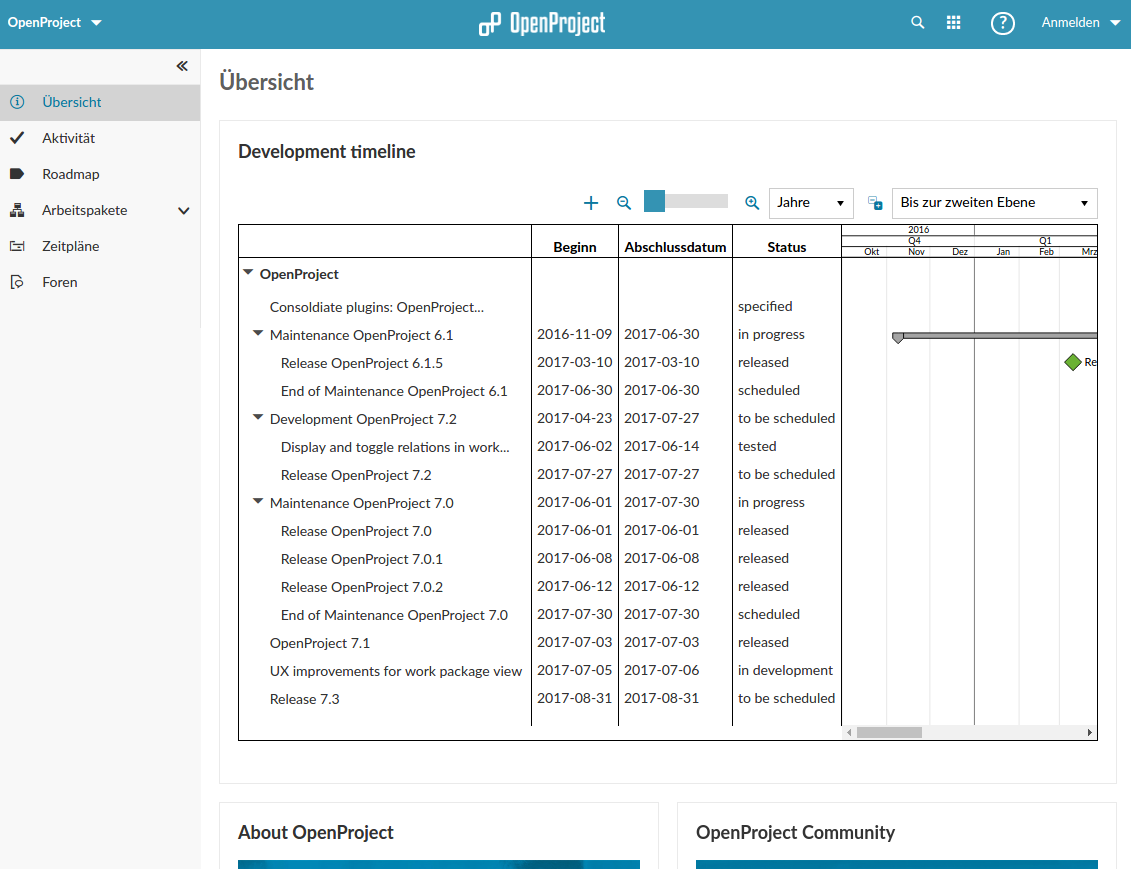Screen dimensions: 1131x869
Task: Collapse the OpenProject root tree node
Action: coord(248,273)
